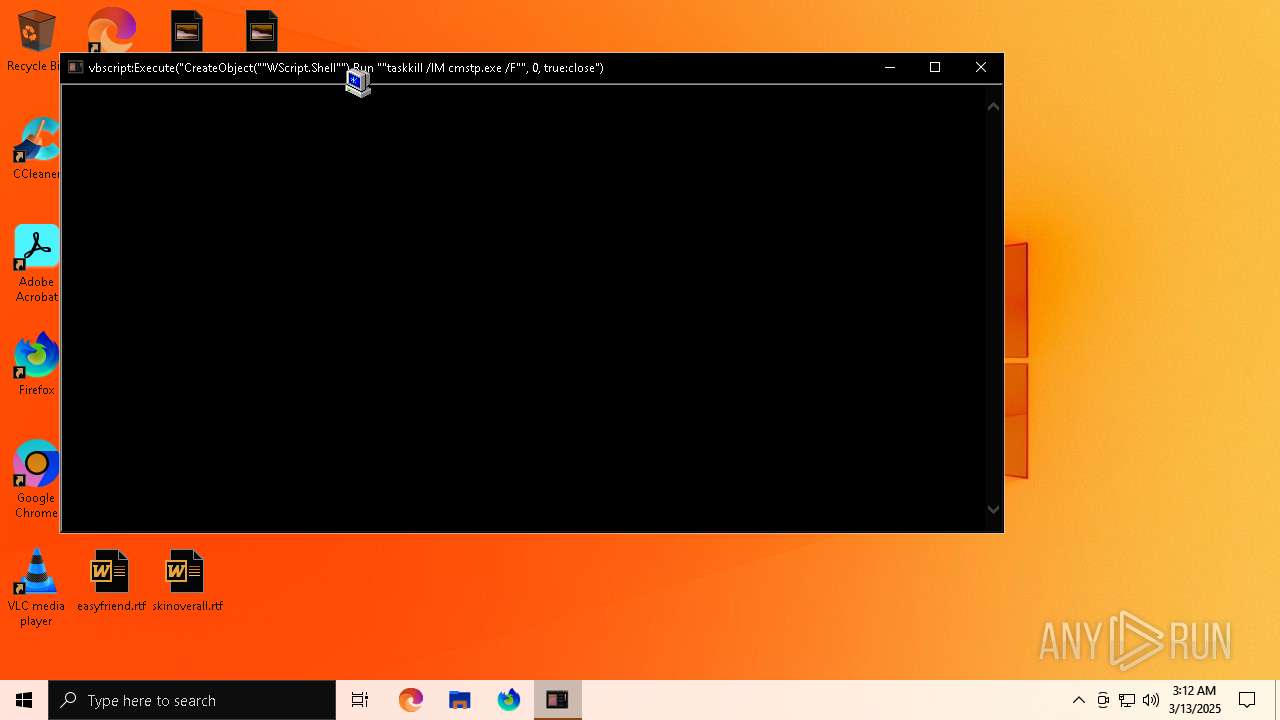Open the Action Center notifications
The width and height of the screenshot is (1280, 720).
point(1247,700)
